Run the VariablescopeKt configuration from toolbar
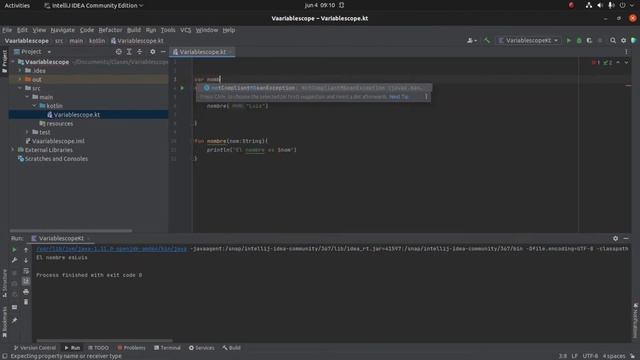Screen dimensions: 640x360 tap(569, 40)
